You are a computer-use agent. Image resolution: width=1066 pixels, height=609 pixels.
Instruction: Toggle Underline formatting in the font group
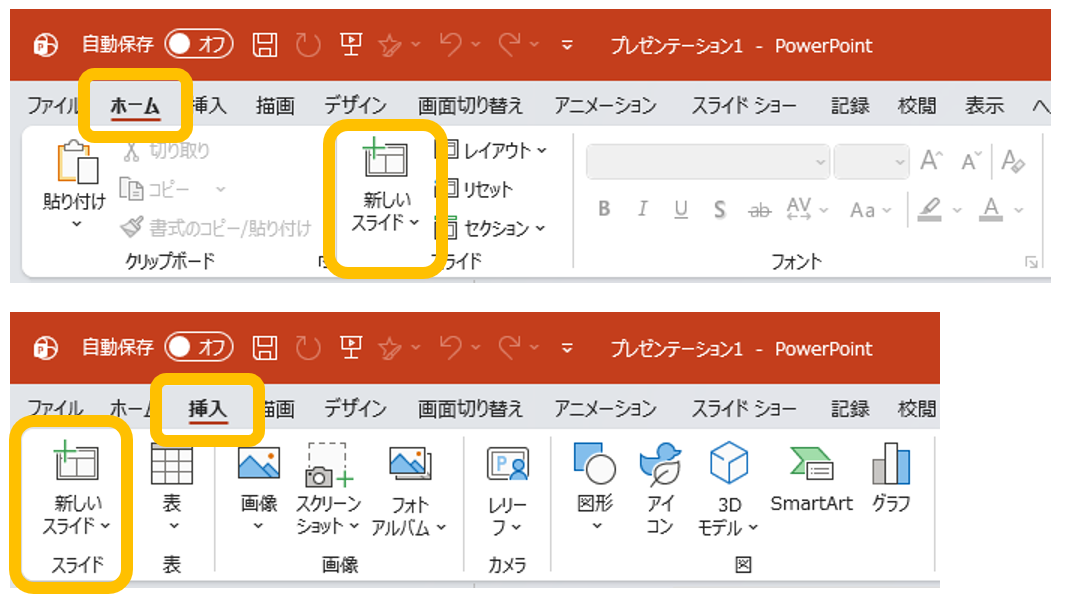pyautogui.click(x=681, y=209)
